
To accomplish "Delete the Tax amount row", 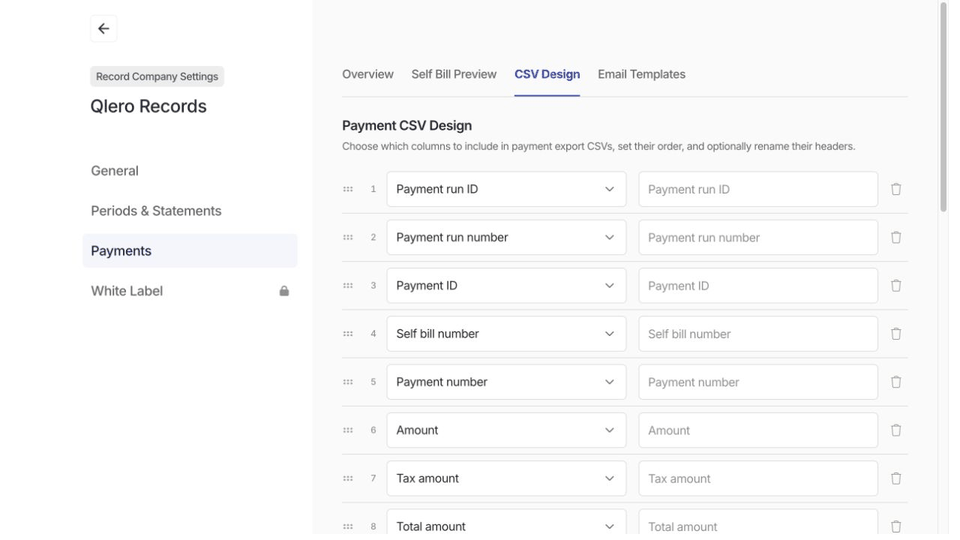I will 896,479.
